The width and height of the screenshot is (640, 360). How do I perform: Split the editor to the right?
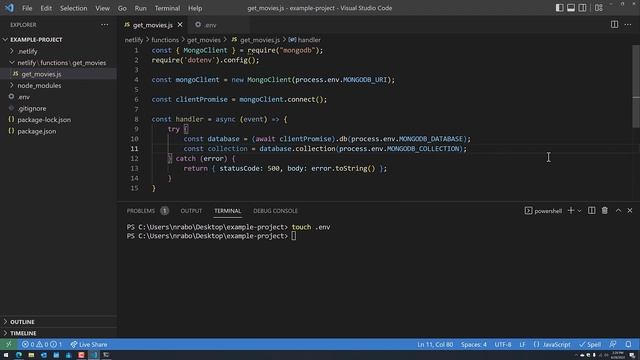tap(614, 24)
